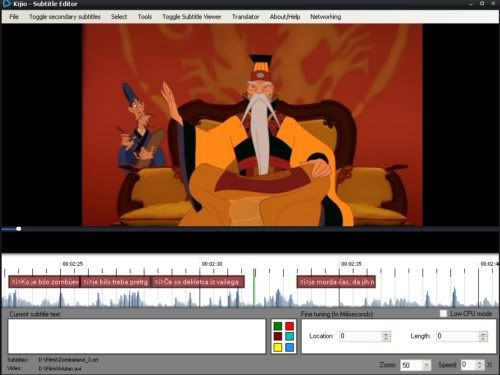500x375 pixels.
Task: Open the Translator menu
Action: [245, 17]
